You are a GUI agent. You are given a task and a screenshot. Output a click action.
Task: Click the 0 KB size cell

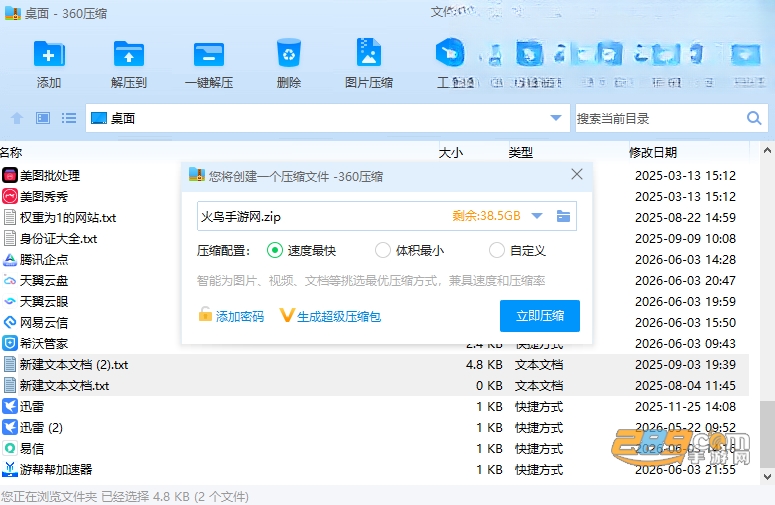pos(489,385)
